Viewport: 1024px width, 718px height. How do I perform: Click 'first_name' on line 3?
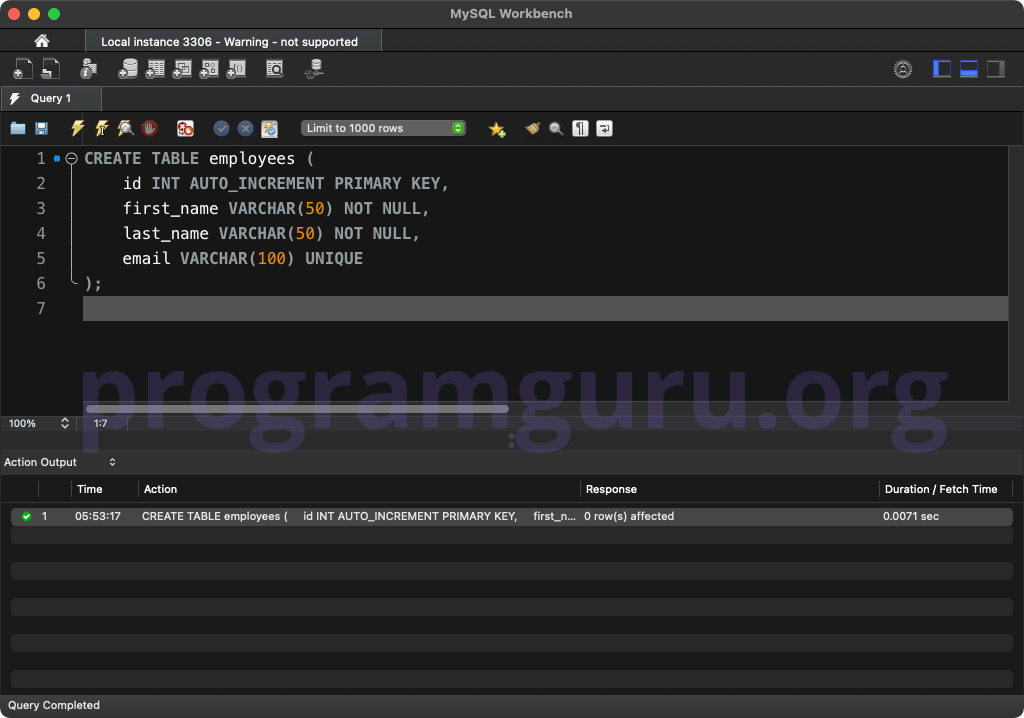(170, 208)
